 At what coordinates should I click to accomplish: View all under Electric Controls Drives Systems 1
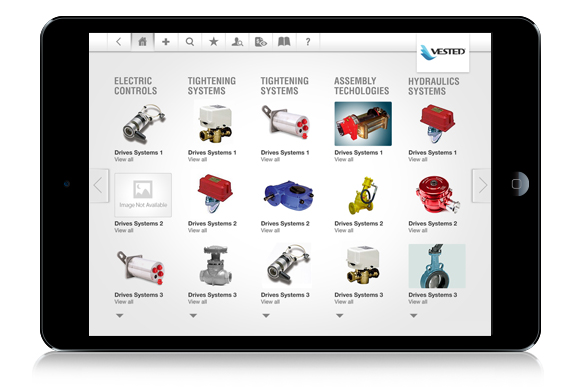(124, 159)
